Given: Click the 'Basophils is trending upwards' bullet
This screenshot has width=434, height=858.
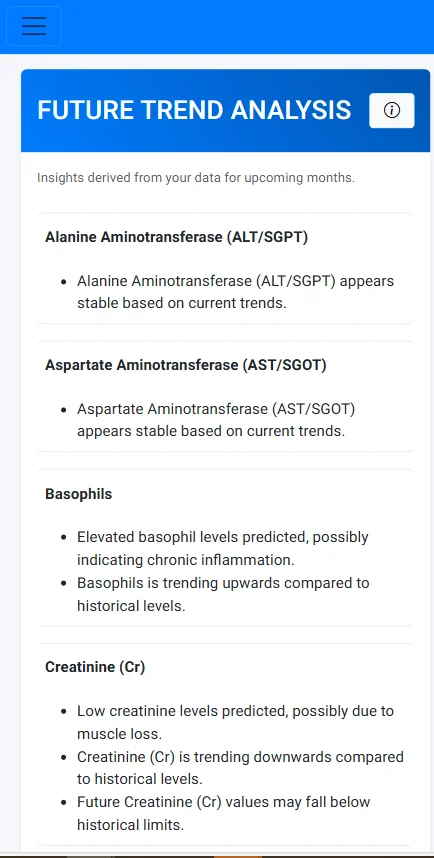Looking at the screenshot, I should click(x=223, y=594).
